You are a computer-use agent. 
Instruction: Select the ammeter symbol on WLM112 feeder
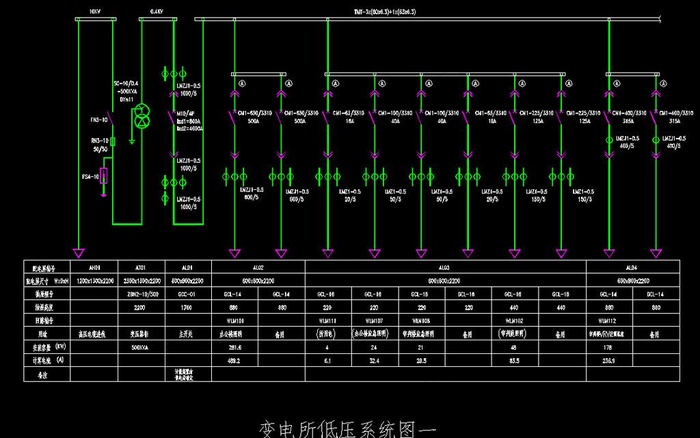[x=617, y=83]
